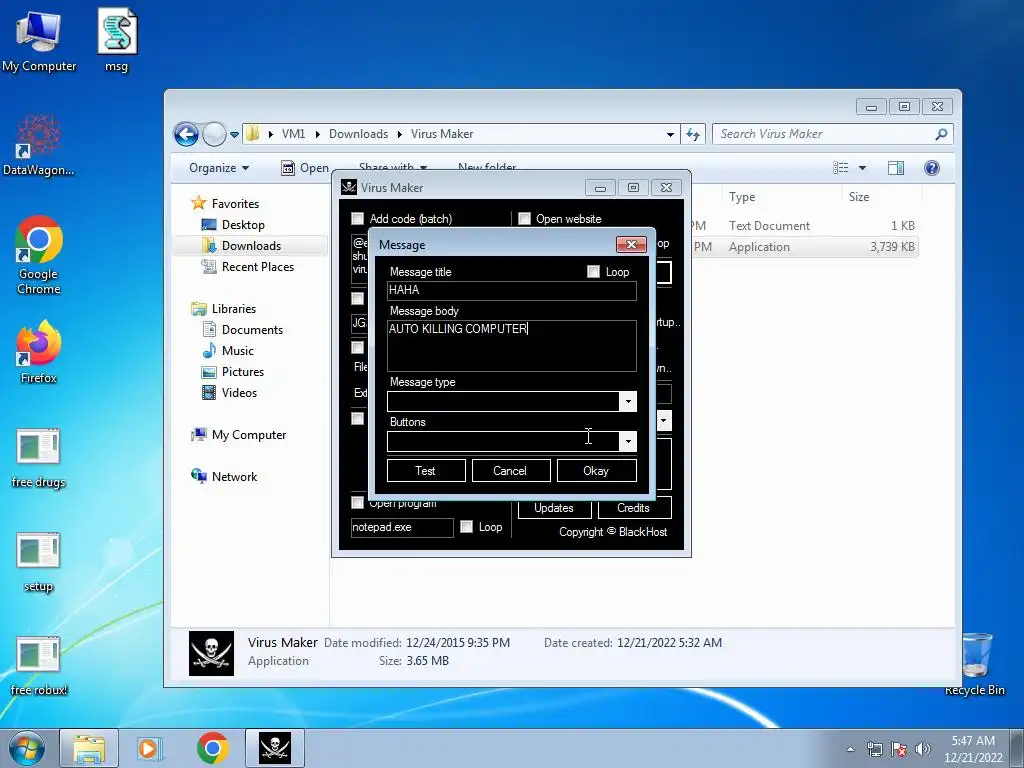Image resolution: width=1024 pixels, height=768 pixels.
Task: Launch DataWagon desktop shortcut
Action: pos(39,145)
